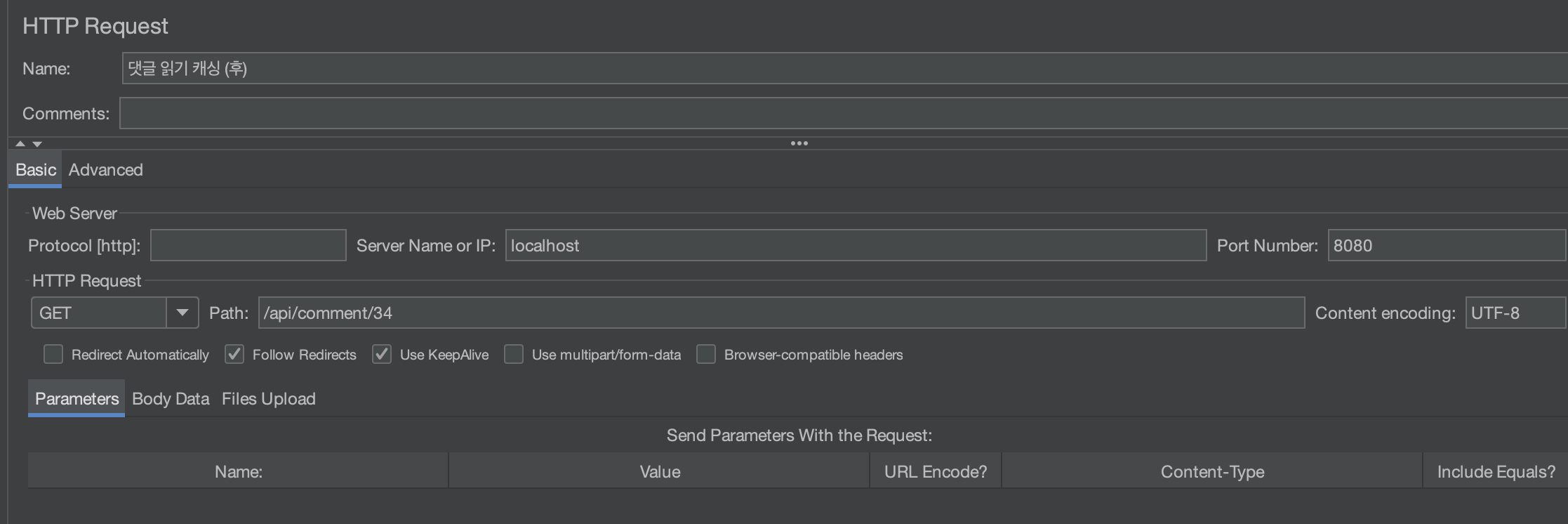Enable Redirect Automatically checkbox

[53, 354]
